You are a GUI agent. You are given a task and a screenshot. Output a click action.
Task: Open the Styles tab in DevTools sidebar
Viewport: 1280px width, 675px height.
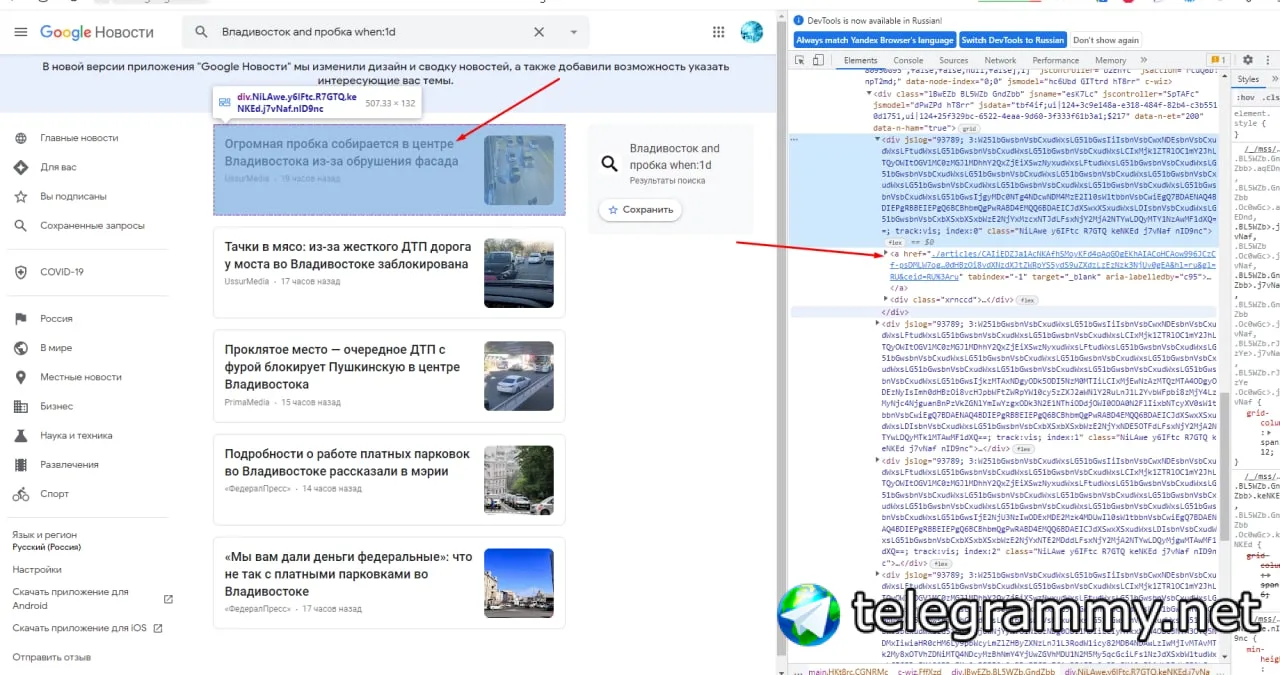[x=1248, y=79]
